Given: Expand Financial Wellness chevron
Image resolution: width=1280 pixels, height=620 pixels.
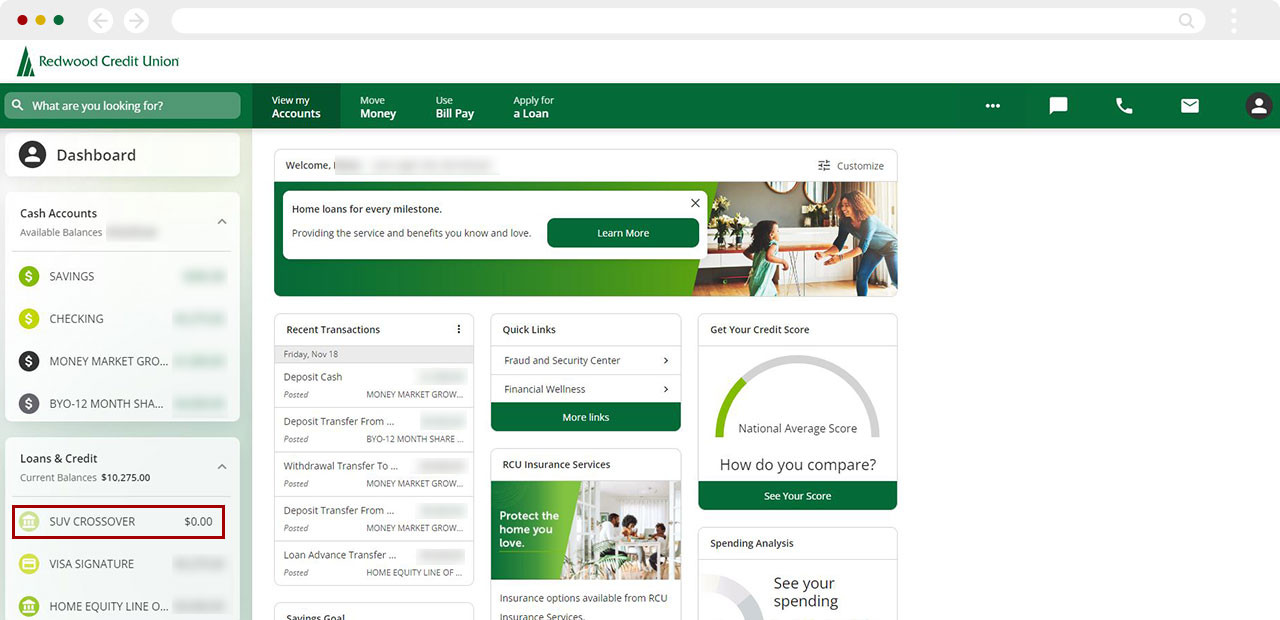Looking at the screenshot, I should pos(666,389).
